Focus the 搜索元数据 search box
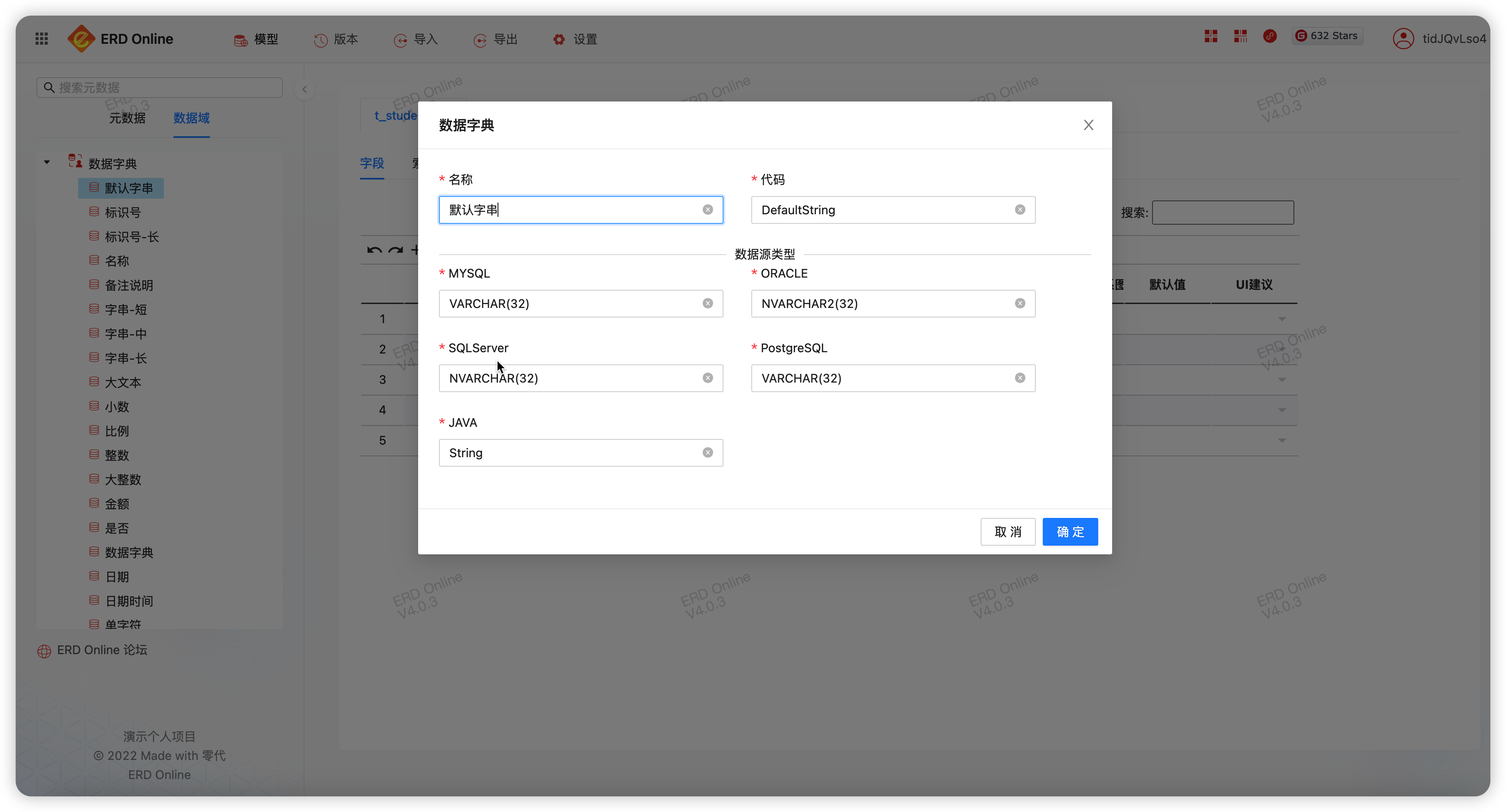The image size is (1506, 812). coord(160,87)
